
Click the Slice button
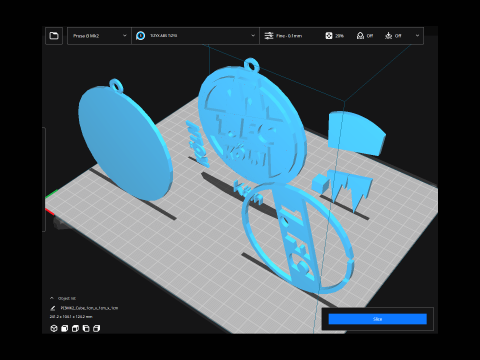coord(377,319)
